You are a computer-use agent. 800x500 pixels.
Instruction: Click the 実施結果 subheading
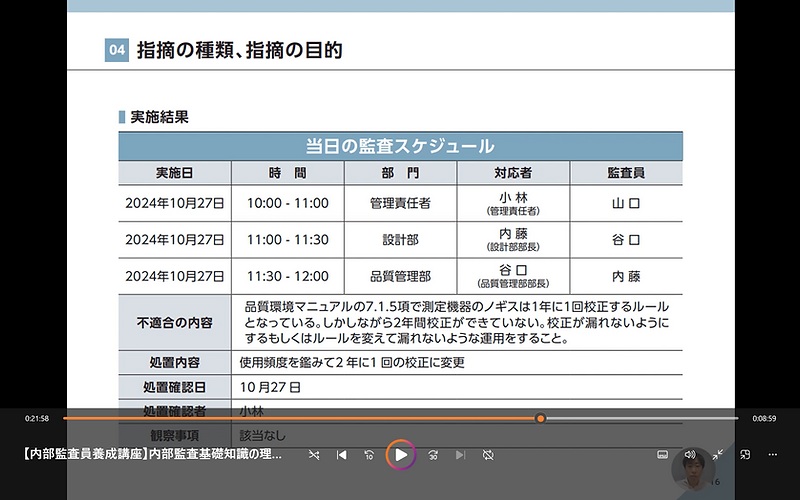coord(159,117)
